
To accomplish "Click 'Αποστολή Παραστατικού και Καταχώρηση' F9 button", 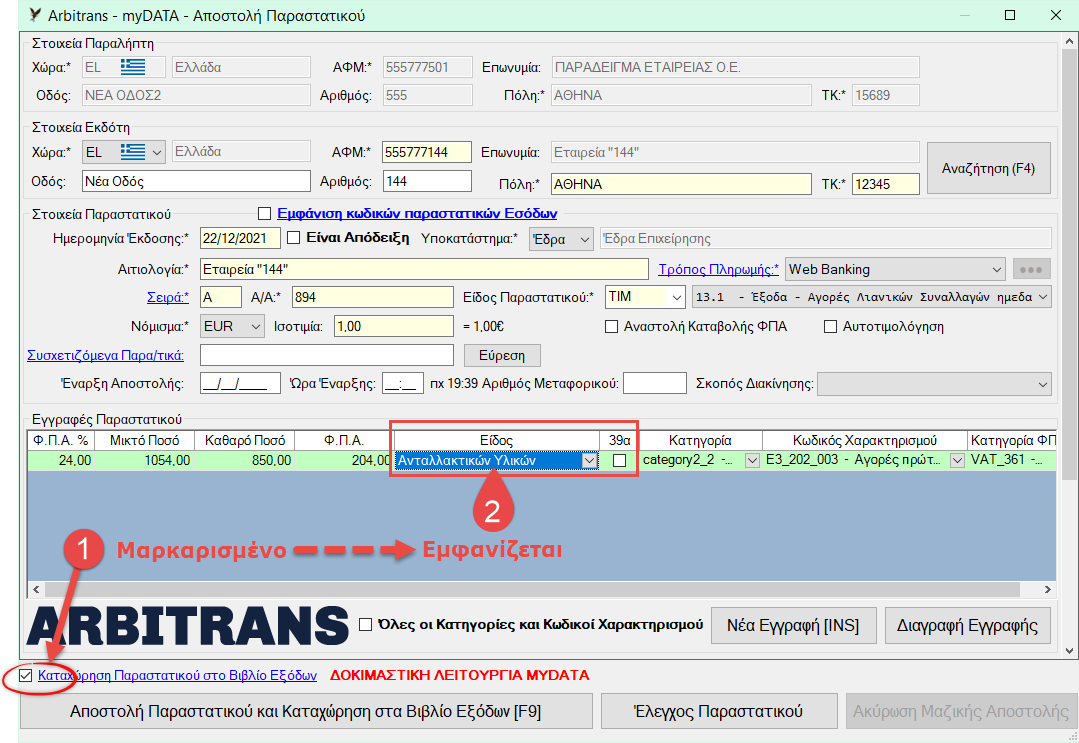I will [306, 711].
